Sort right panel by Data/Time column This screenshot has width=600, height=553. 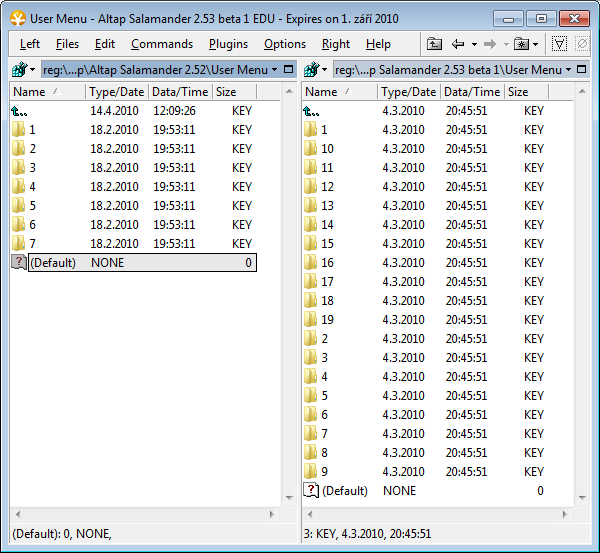coord(472,92)
